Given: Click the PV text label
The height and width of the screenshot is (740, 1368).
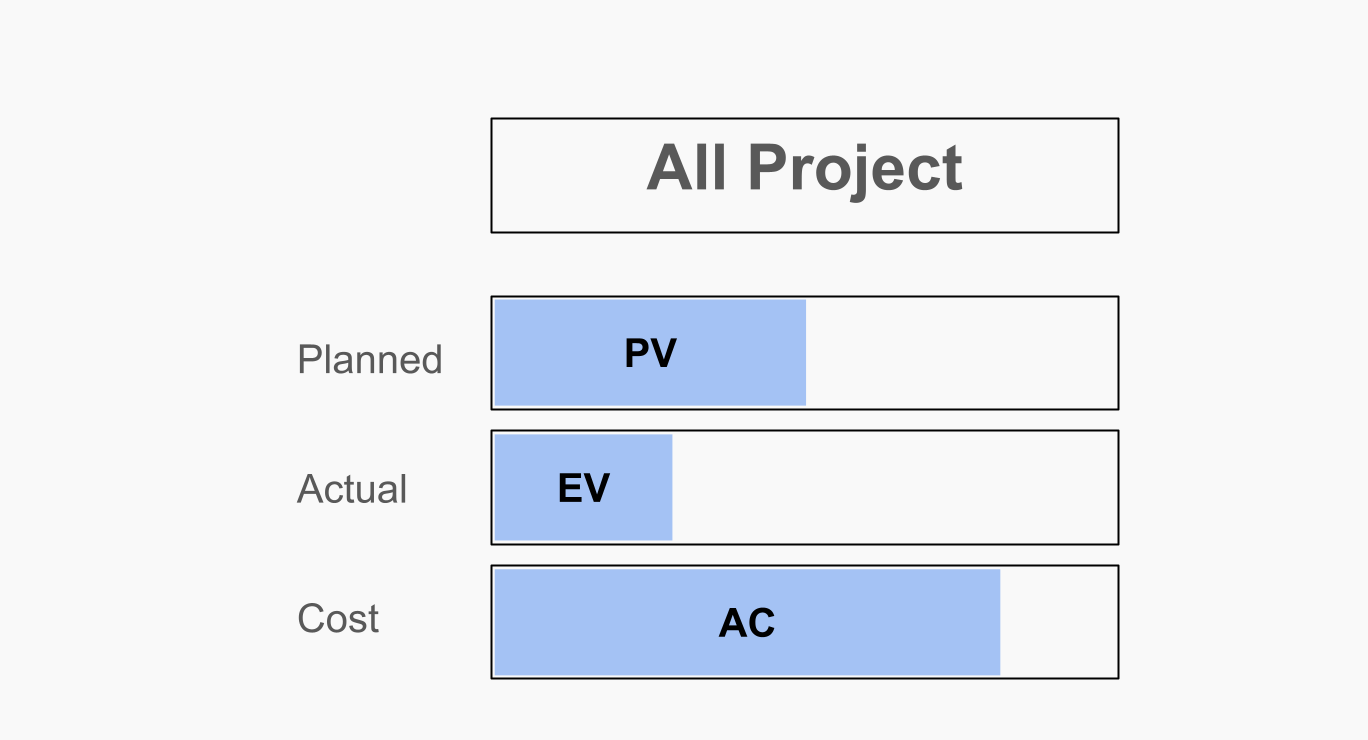Looking at the screenshot, I should point(650,354).
